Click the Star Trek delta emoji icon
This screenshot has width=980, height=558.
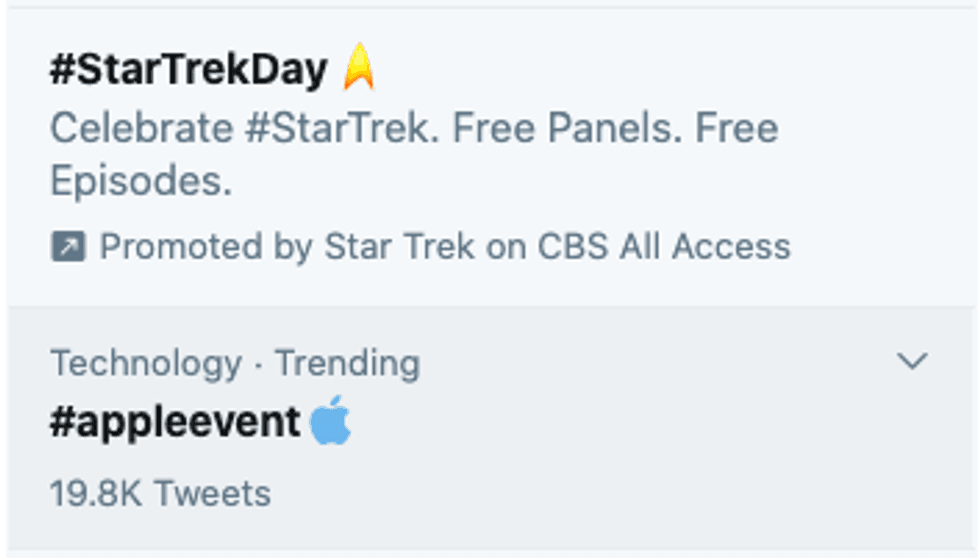(359, 70)
